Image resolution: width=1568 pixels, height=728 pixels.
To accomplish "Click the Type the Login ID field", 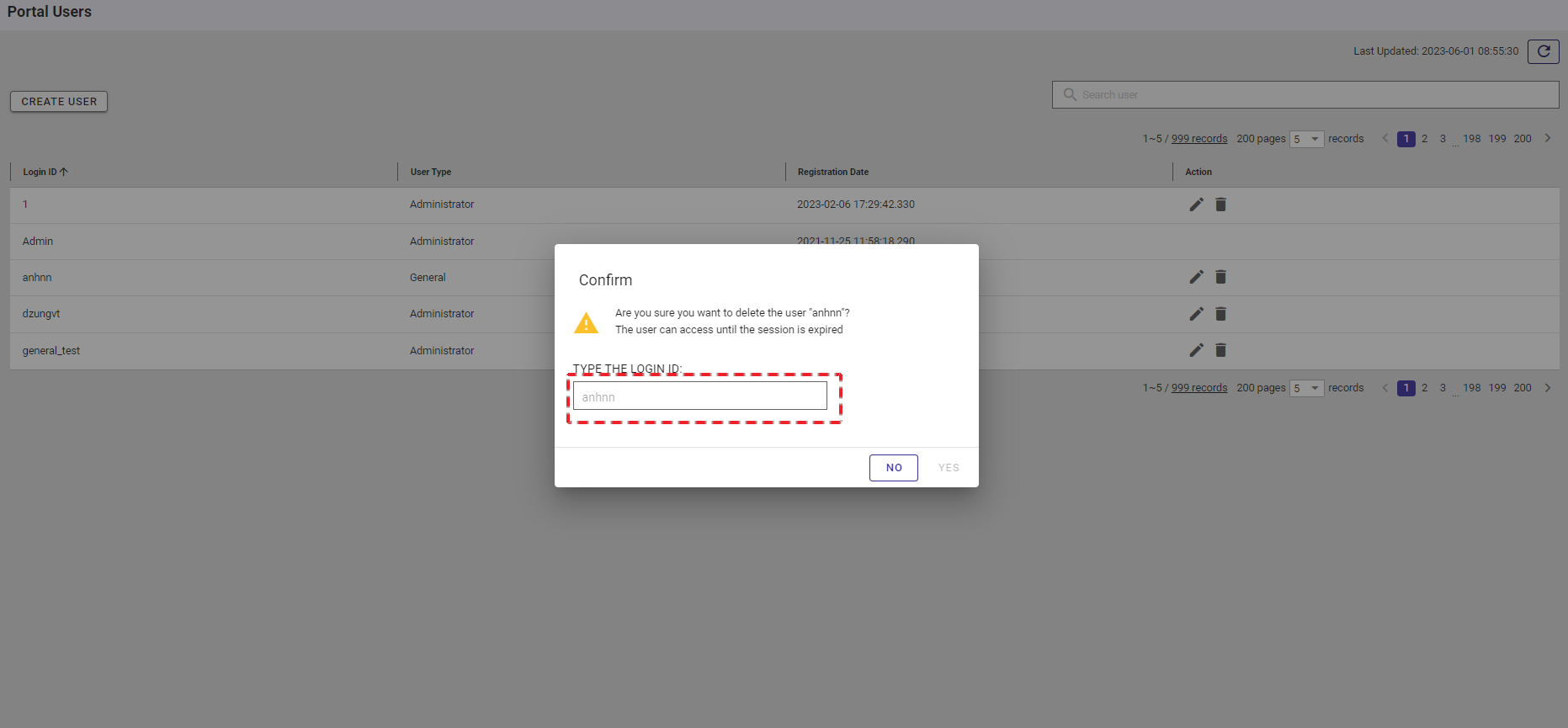I will click(x=699, y=396).
